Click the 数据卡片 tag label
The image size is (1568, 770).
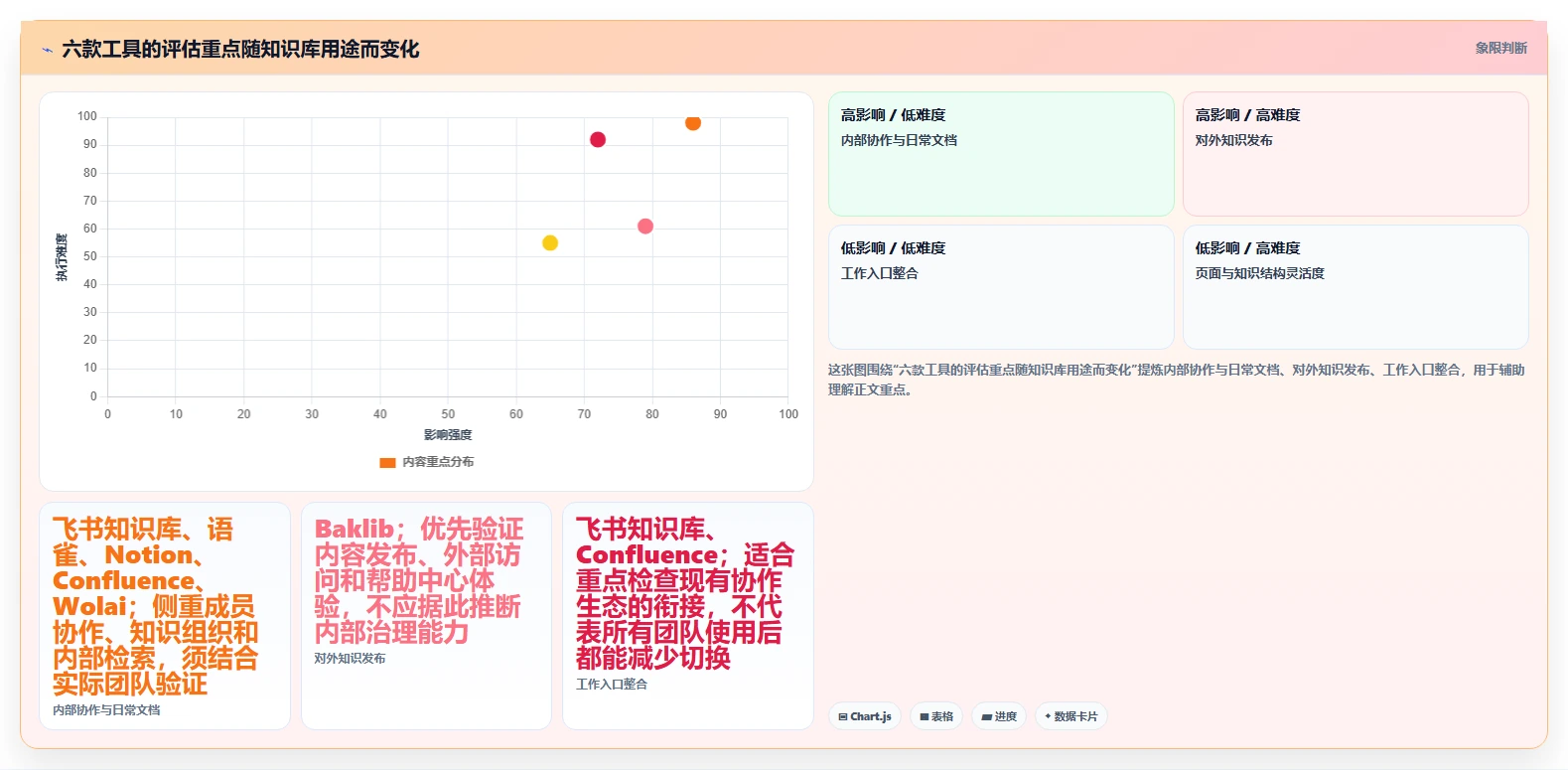pyautogui.click(x=1075, y=716)
